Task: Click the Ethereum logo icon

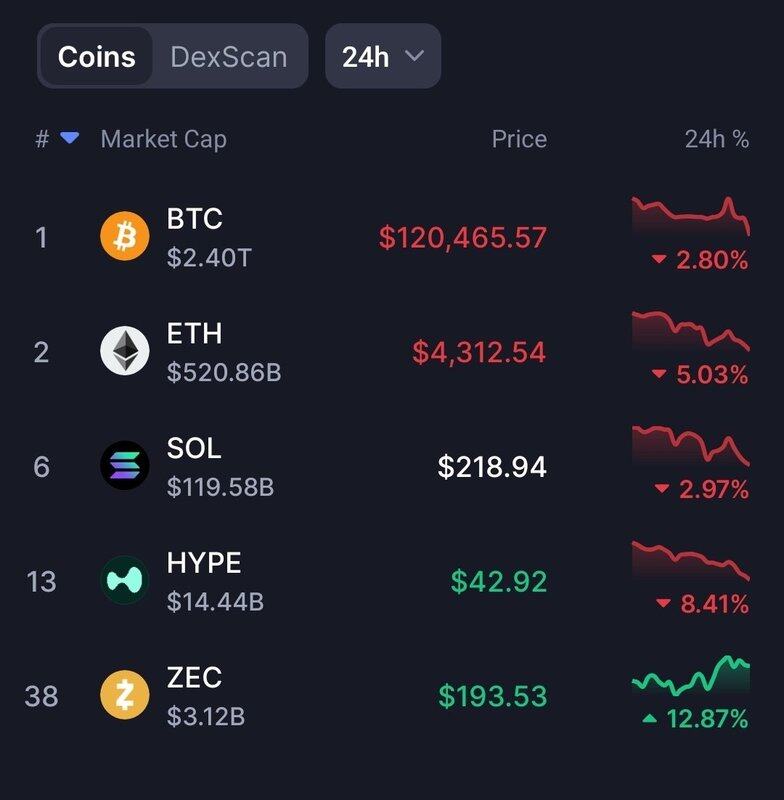Action: click(125, 351)
